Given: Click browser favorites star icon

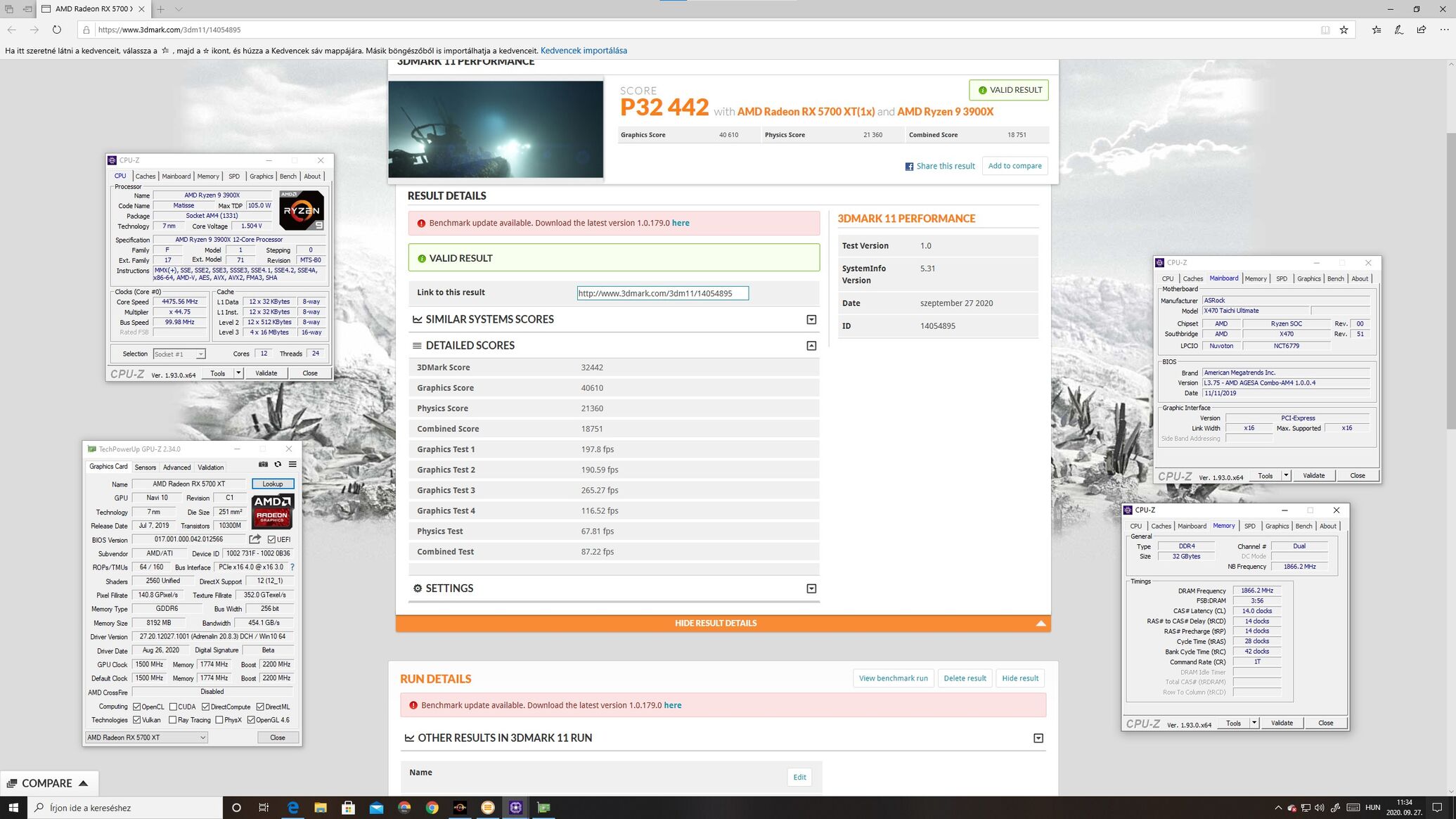Looking at the screenshot, I should click(x=1344, y=30).
